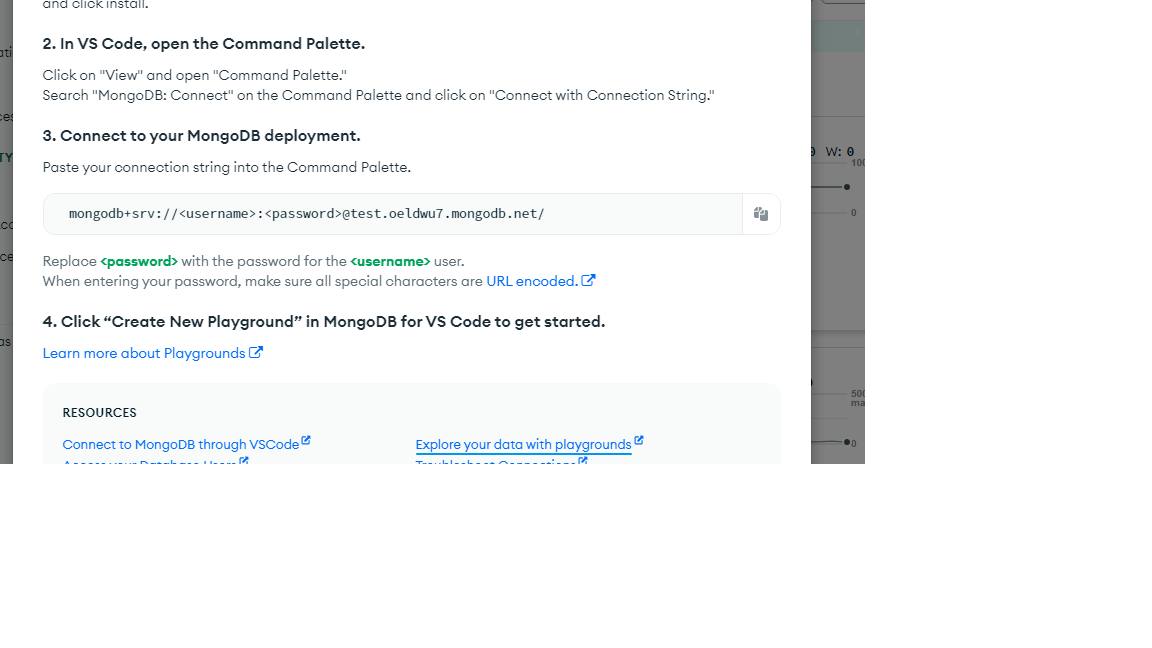The width and height of the screenshot is (1152, 648).
Task: Click the lower chart's end data point
Action: click(x=847, y=442)
